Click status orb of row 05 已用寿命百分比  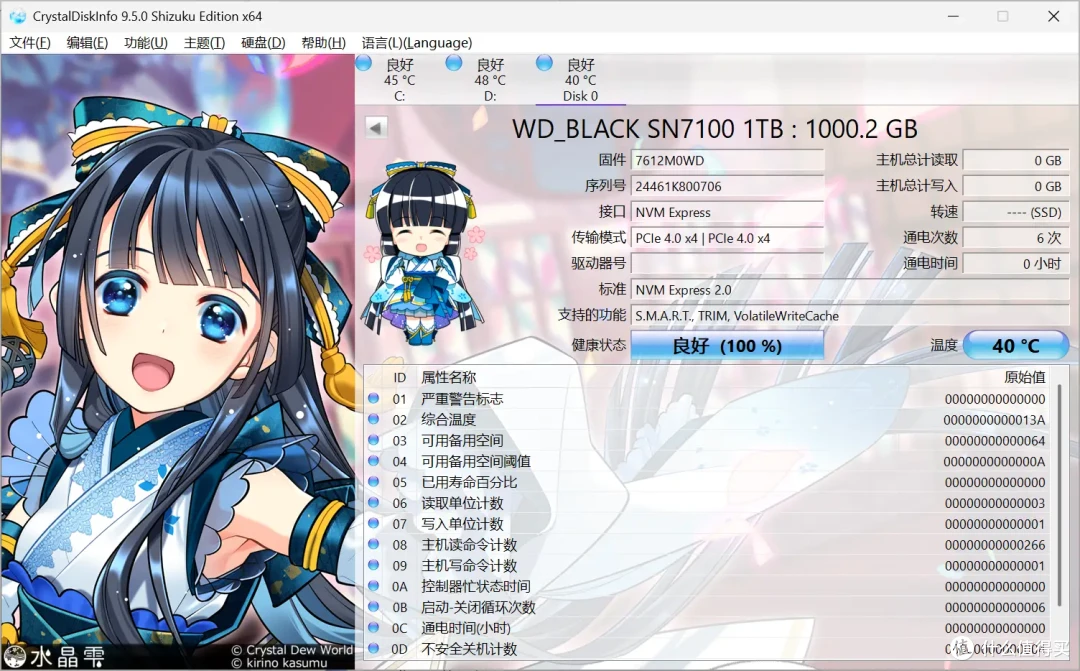(374, 482)
